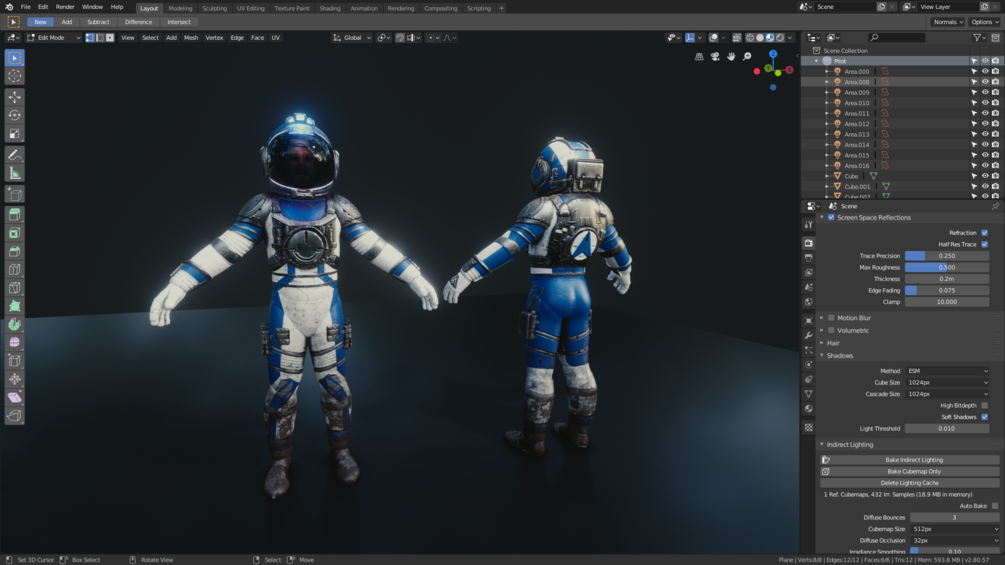
Task: Open the Global orientation dropdown
Action: (352, 38)
